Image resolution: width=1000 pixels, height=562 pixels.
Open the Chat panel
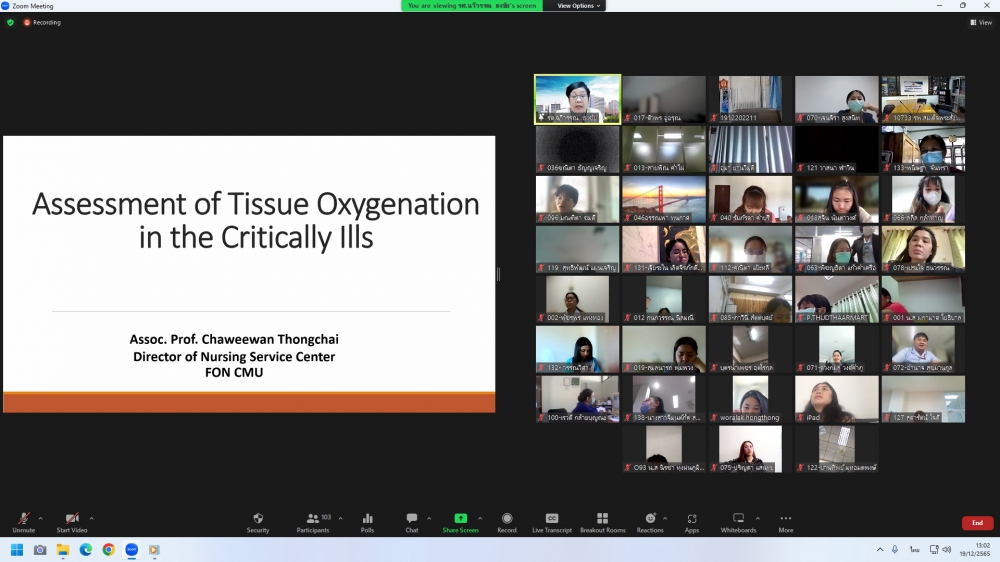(x=411, y=521)
